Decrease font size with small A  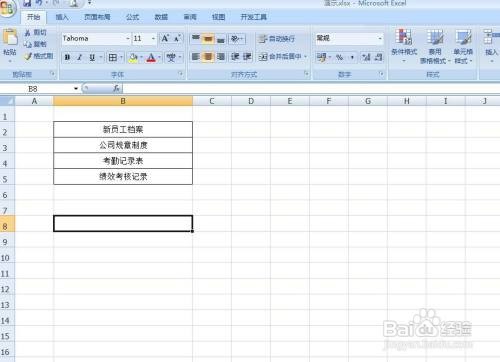[177, 39]
